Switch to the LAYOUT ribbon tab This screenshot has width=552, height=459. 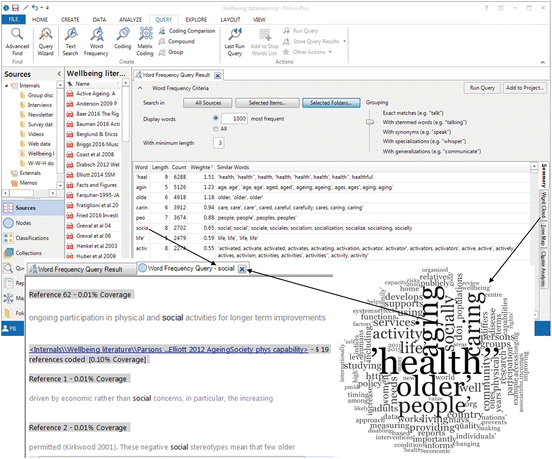[x=230, y=20]
